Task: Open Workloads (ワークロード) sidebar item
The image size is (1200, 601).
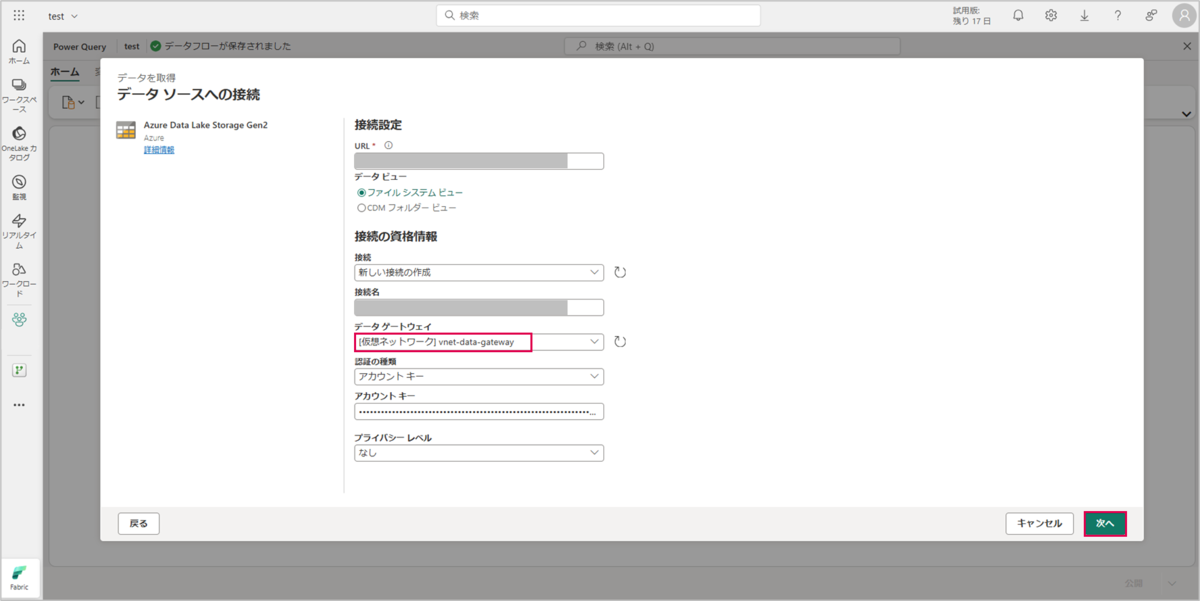Action: pyautogui.click(x=19, y=279)
